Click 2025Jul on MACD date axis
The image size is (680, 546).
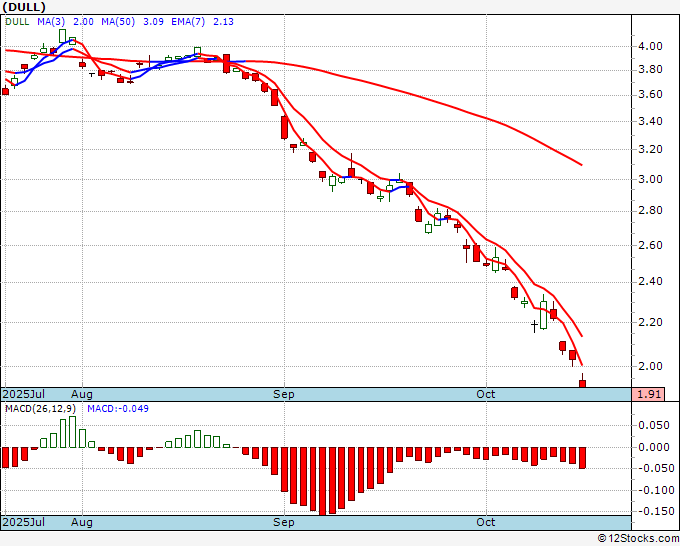(x=23, y=522)
